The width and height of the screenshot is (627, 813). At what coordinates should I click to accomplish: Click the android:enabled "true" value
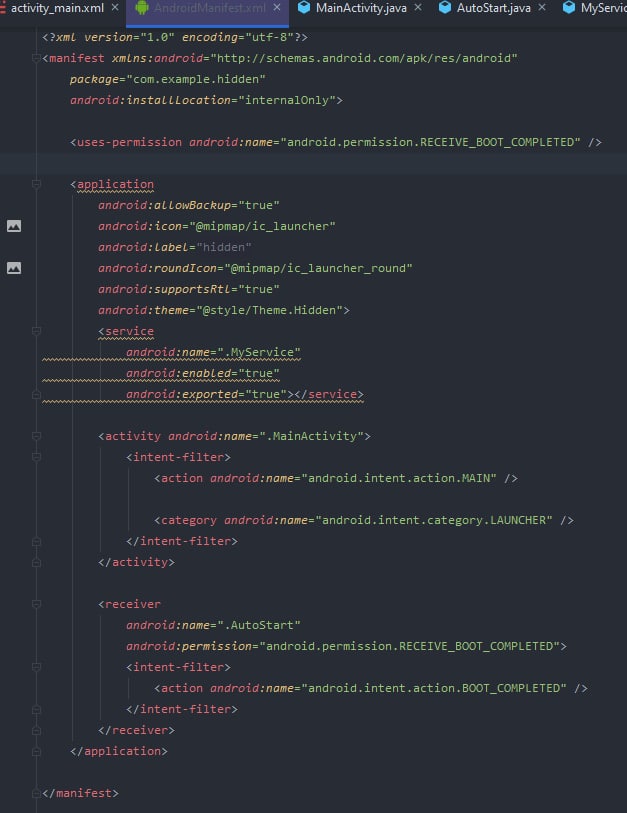pos(259,373)
